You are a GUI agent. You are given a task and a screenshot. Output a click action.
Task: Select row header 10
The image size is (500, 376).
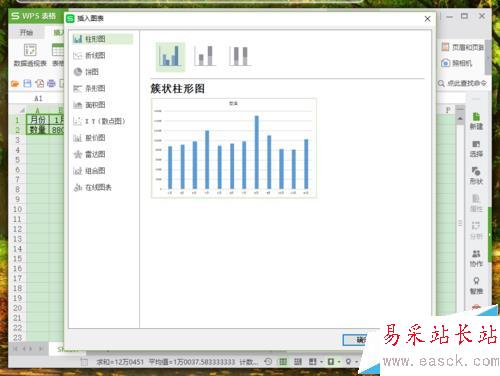pyautogui.click(x=17, y=209)
